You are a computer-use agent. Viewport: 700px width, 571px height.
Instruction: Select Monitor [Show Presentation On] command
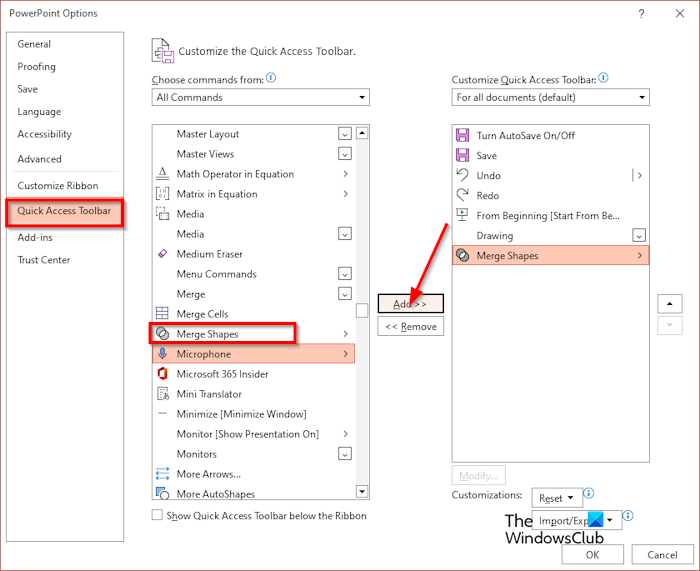tap(254, 433)
